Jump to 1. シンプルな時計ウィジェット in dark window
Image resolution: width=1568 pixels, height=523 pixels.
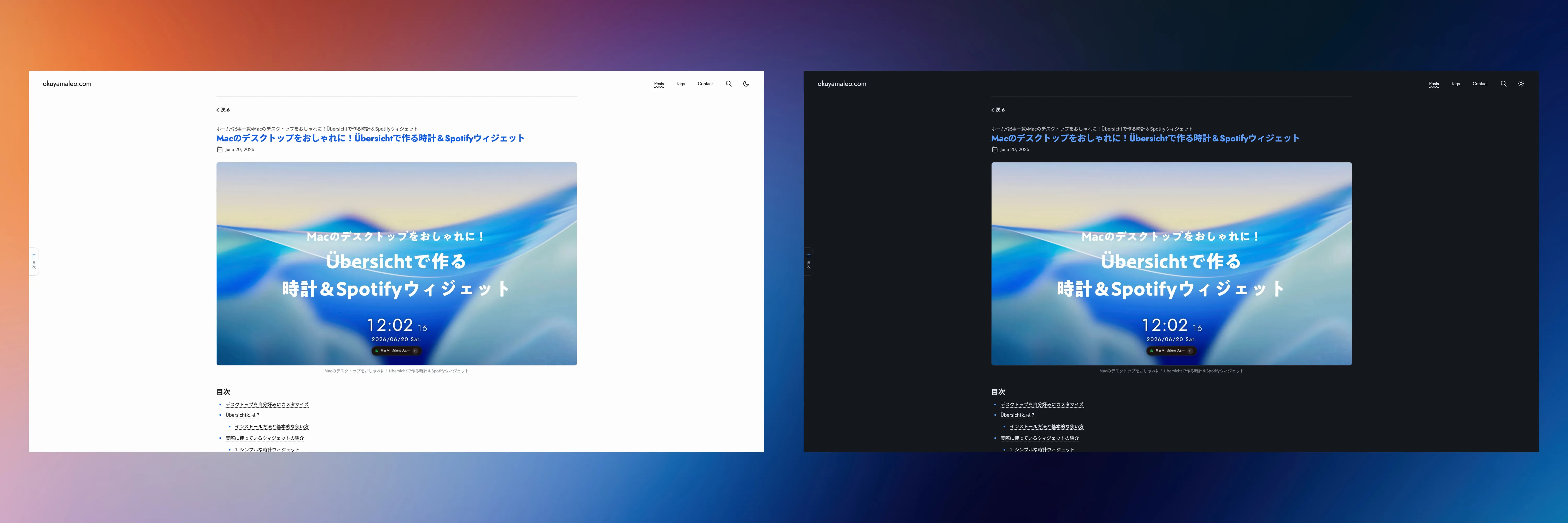(1042, 450)
